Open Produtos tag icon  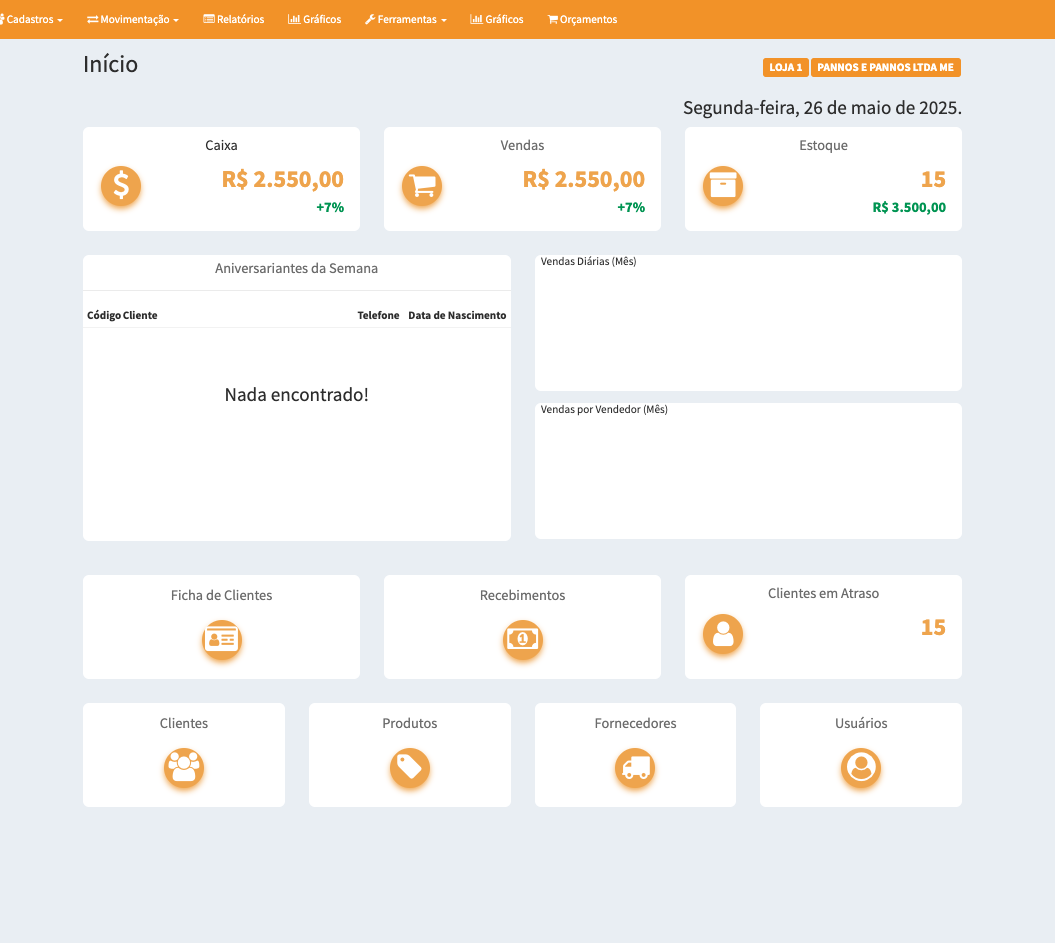pos(409,767)
